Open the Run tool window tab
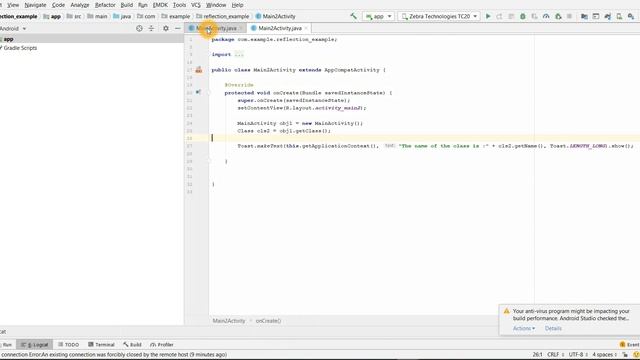Screen dimensions: 640x360 pos(7,344)
